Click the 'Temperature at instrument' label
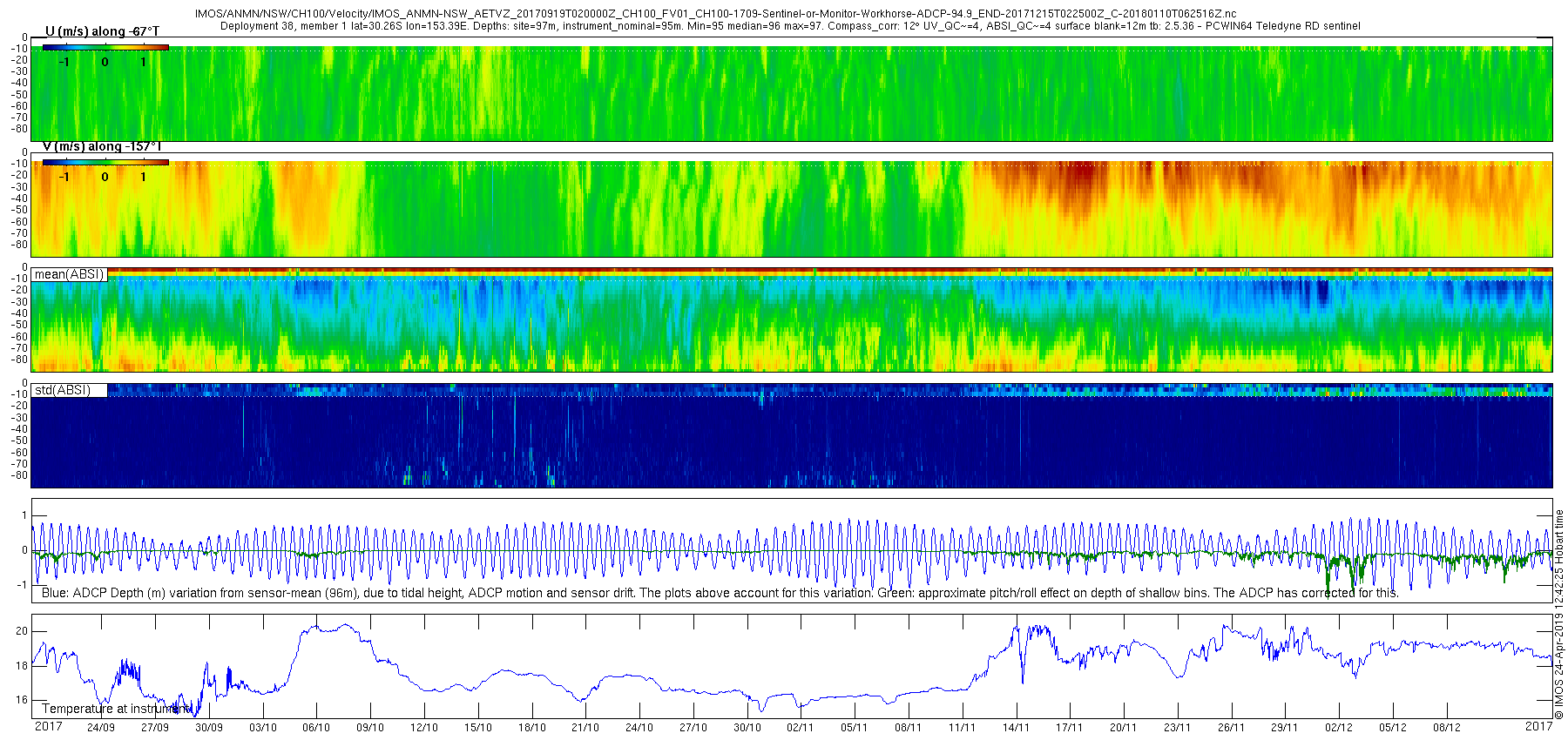Viewport: 1568px width, 740px height. tap(116, 709)
